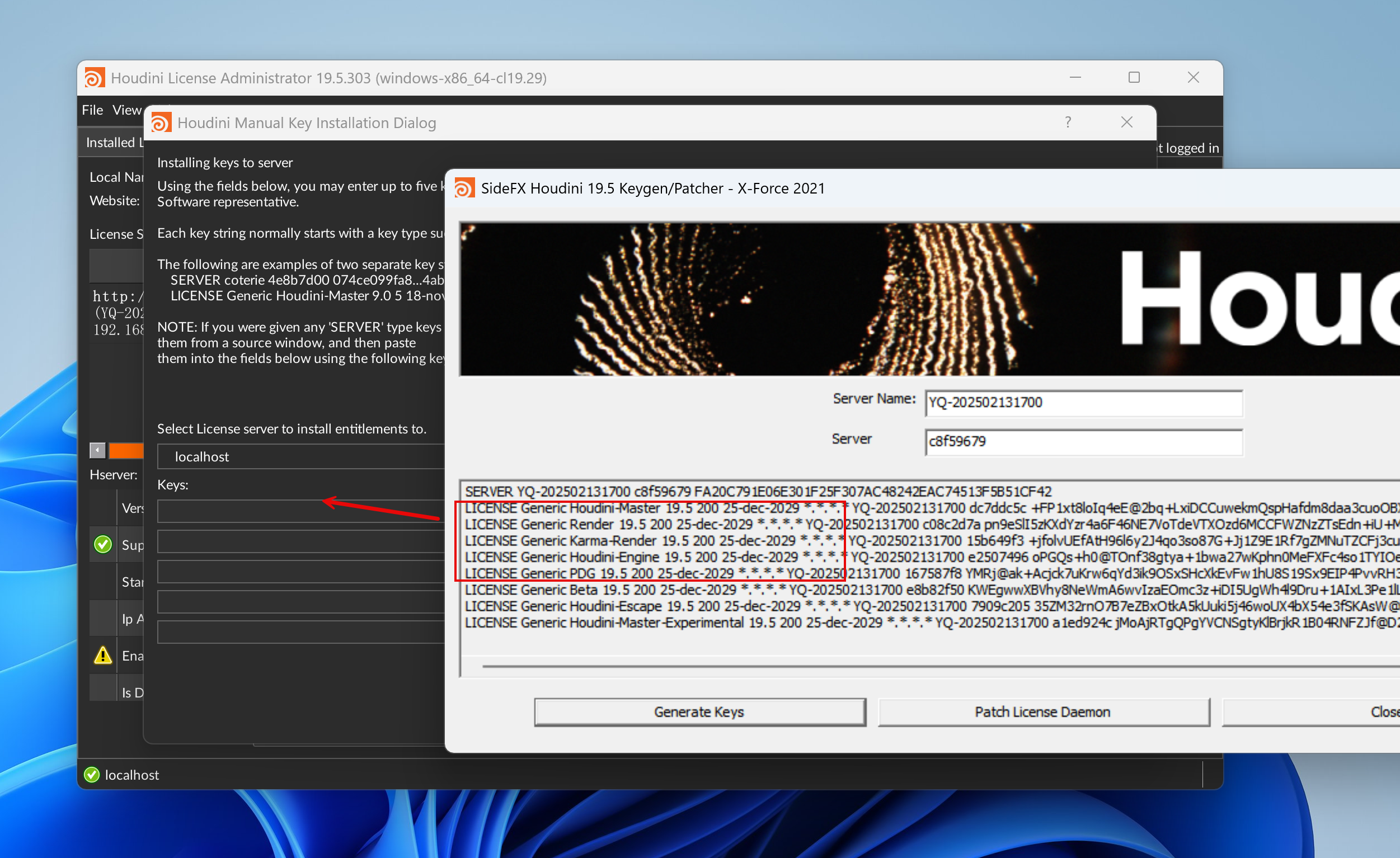Click the Houdini icon in the Keygen/Patcher title bar
The width and height of the screenshot is (1400, 858).
(x=464, y=188)
